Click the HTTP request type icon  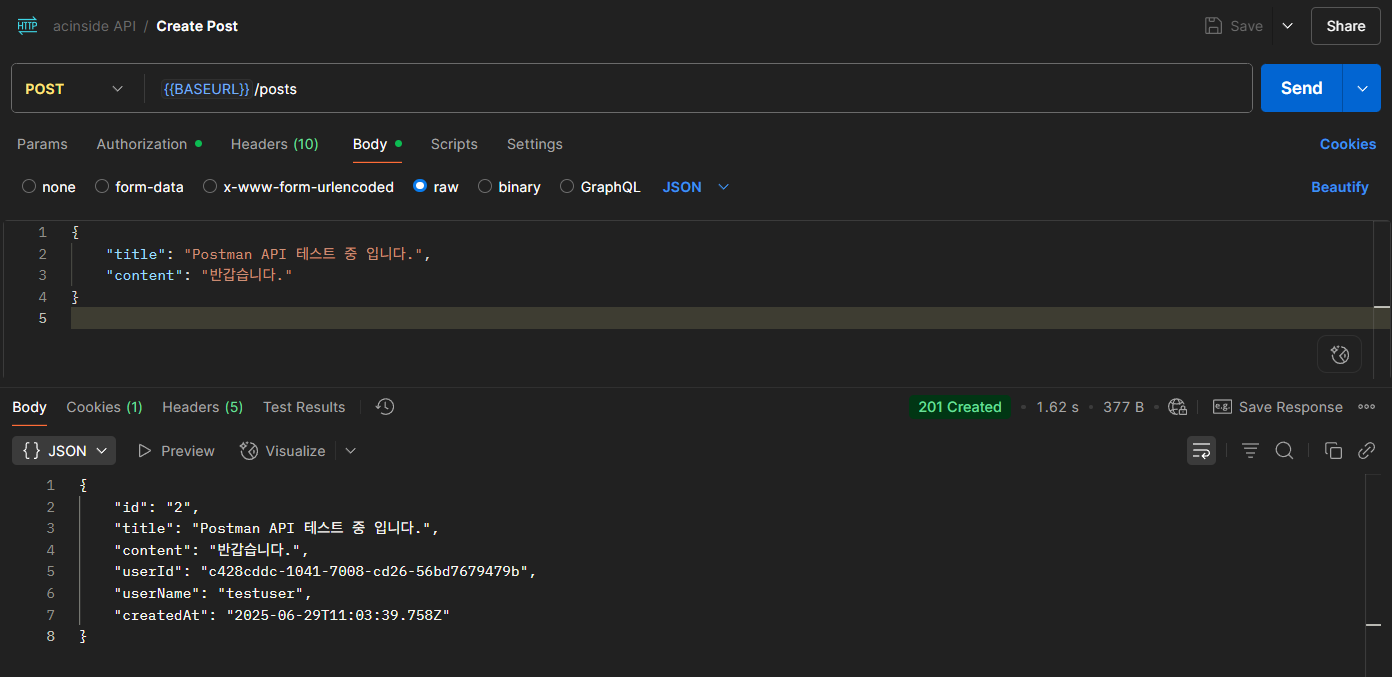coord(27,26)
